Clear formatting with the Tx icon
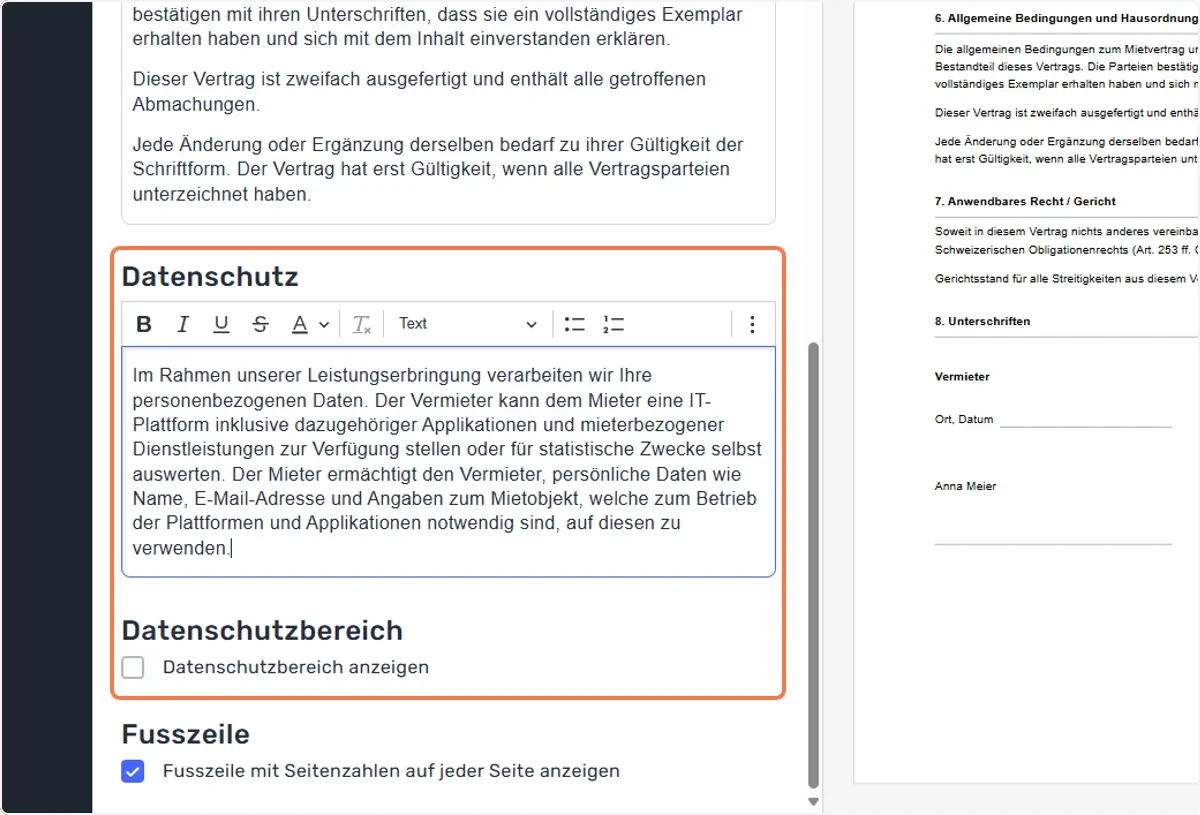Viewport: 1200px width, 815px height. tap(362, 324)
